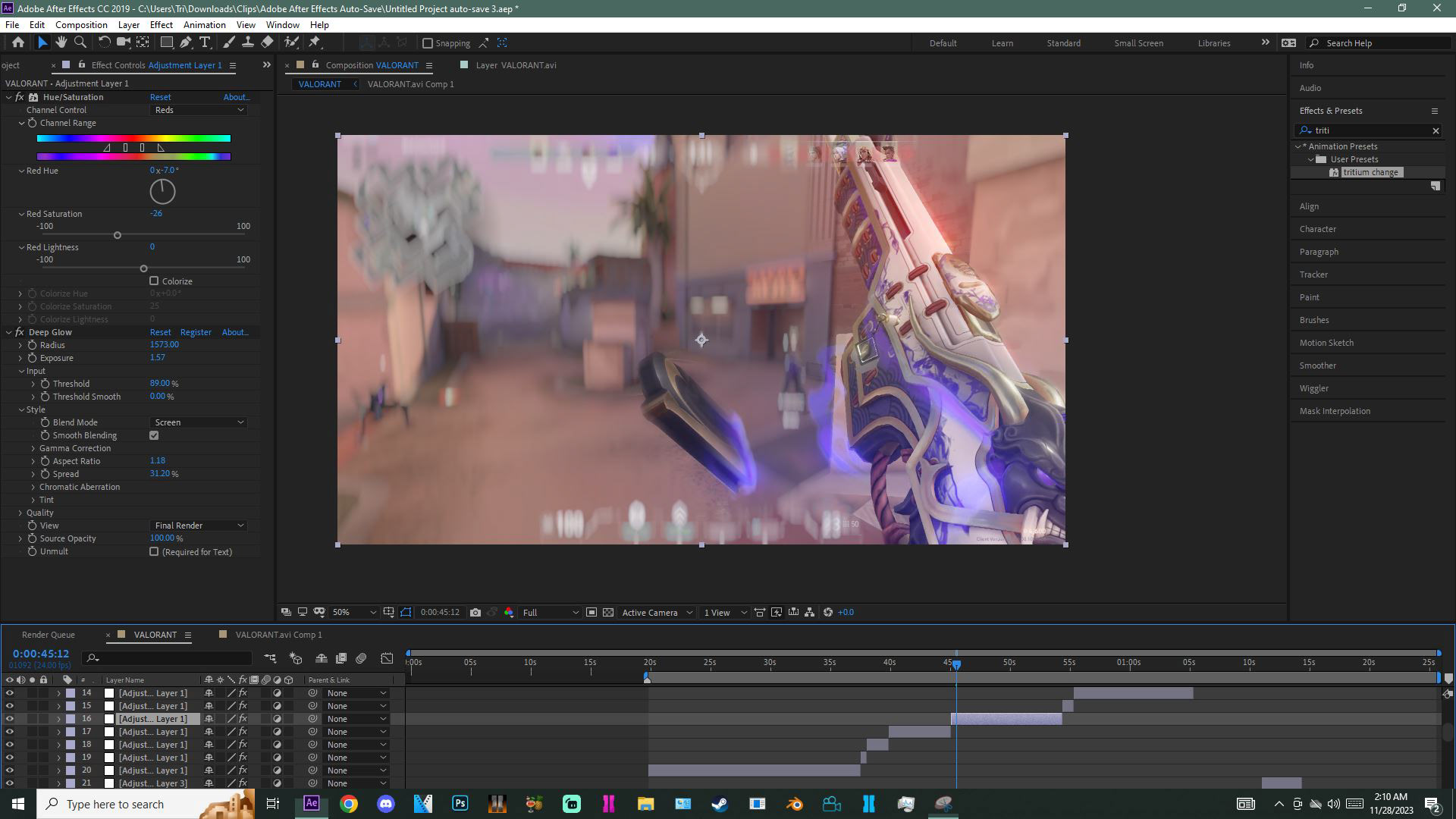Hide layer 16 with eye icon
The width and height of the screenshot is (1456, 819).
pos(9,719)
